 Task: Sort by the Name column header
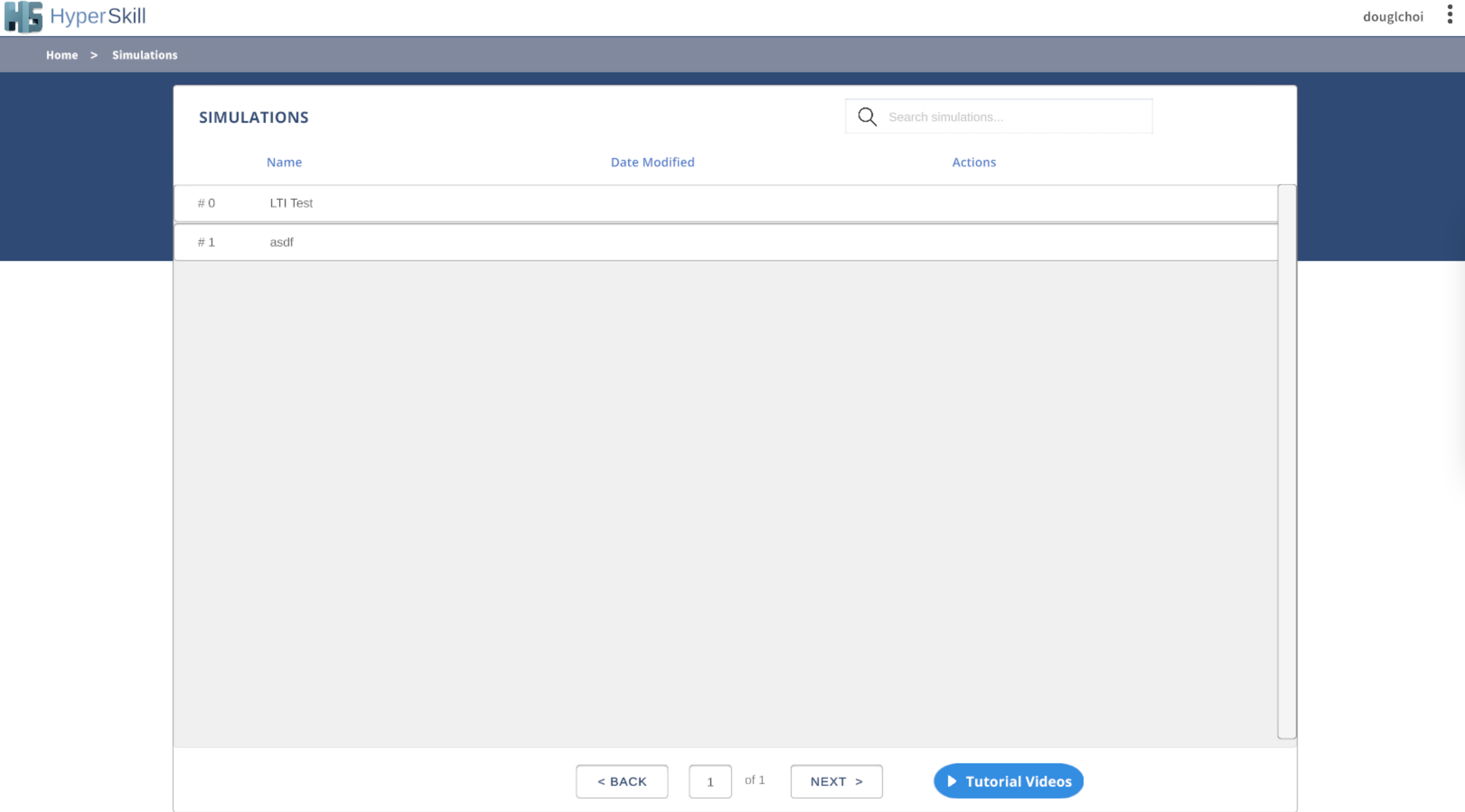pyautogui.click(x=284, y=163)
